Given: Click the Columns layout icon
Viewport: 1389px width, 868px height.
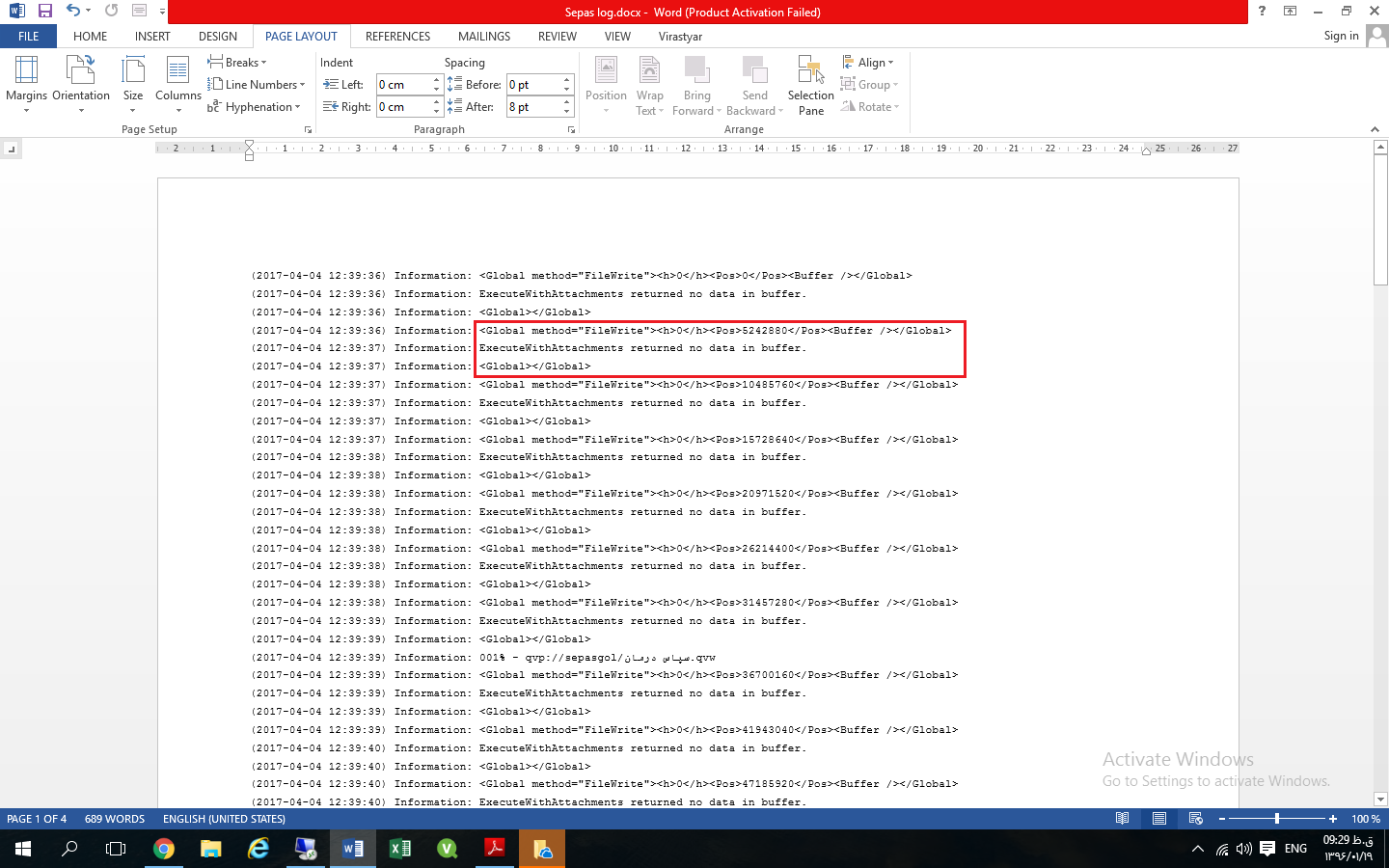Looking at the screenshot, I should click(178, 71).
